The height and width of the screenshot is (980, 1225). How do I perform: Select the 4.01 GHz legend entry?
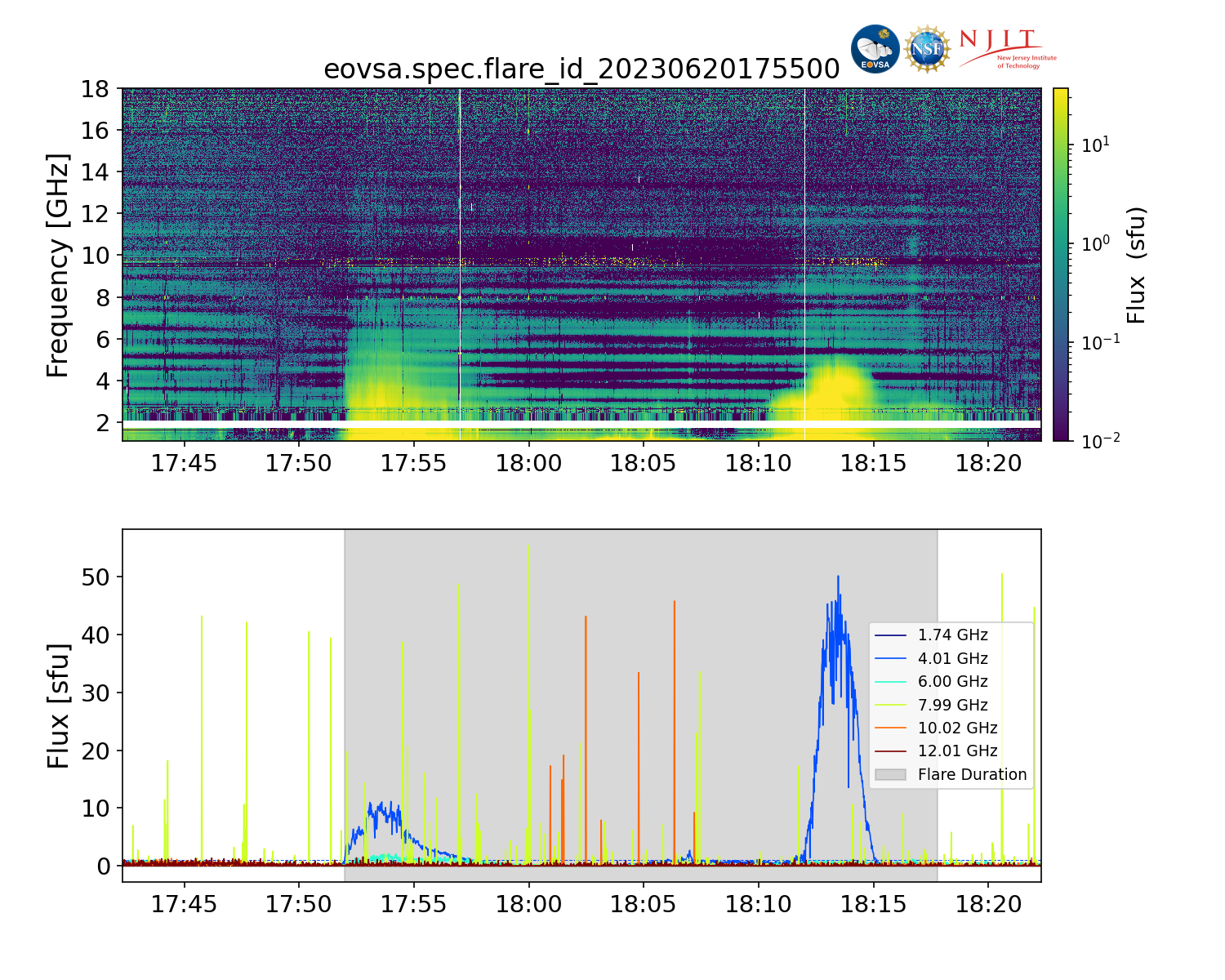[952, 658]
